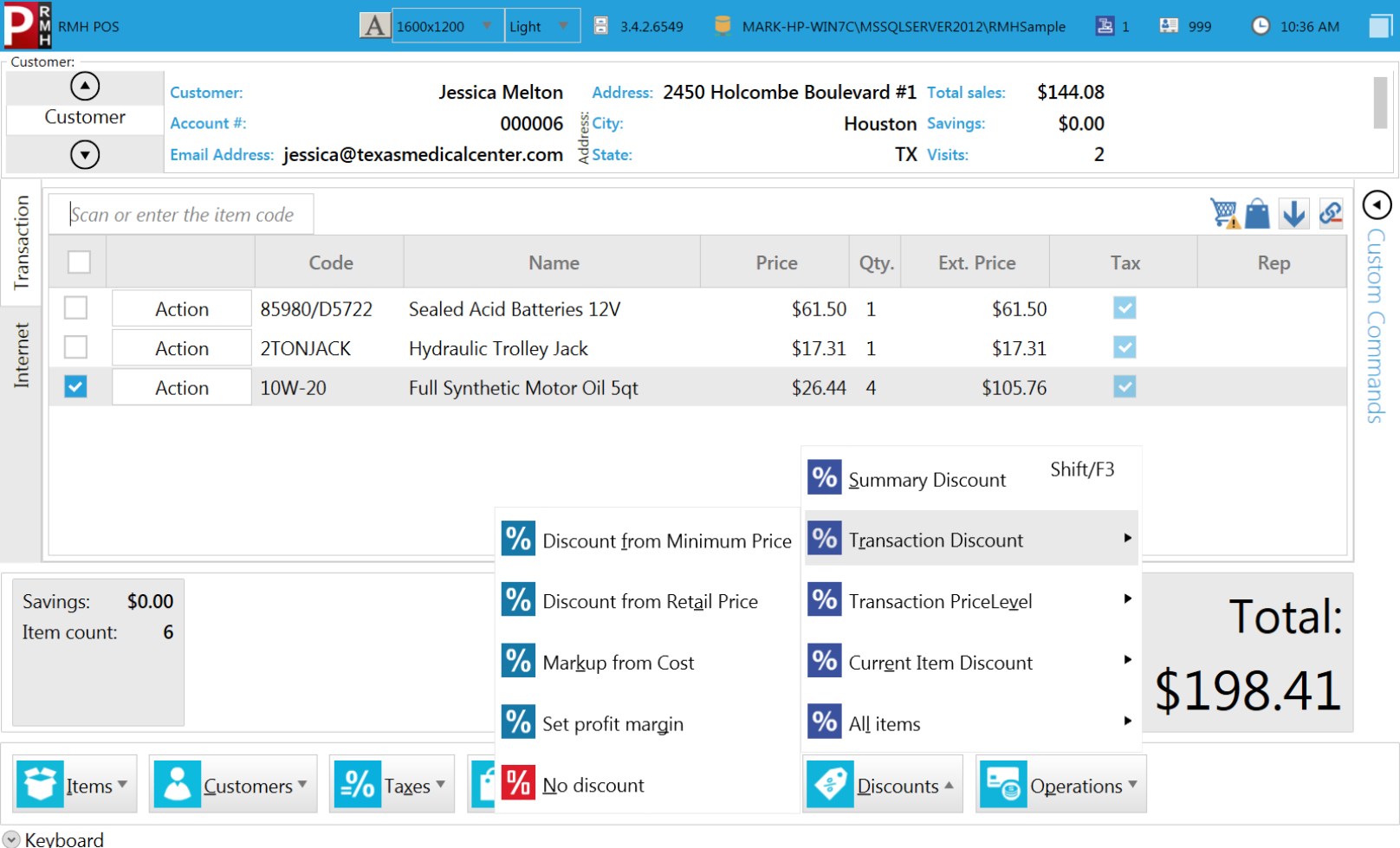Choose the Summary Discount menu item
Screen dimensions: 1400x848
926,480
